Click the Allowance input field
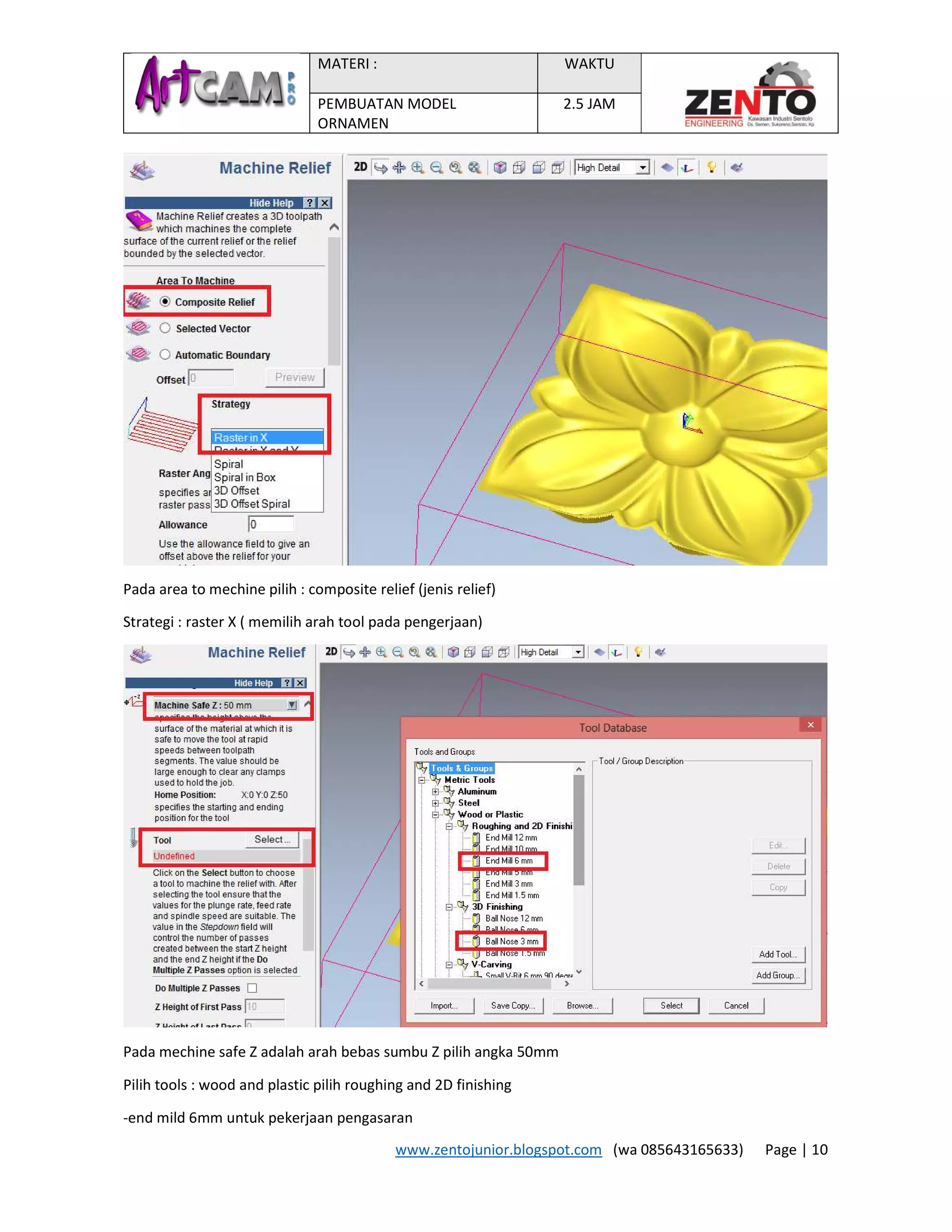This screenshot has width=952, height=1232. [271, 524]
